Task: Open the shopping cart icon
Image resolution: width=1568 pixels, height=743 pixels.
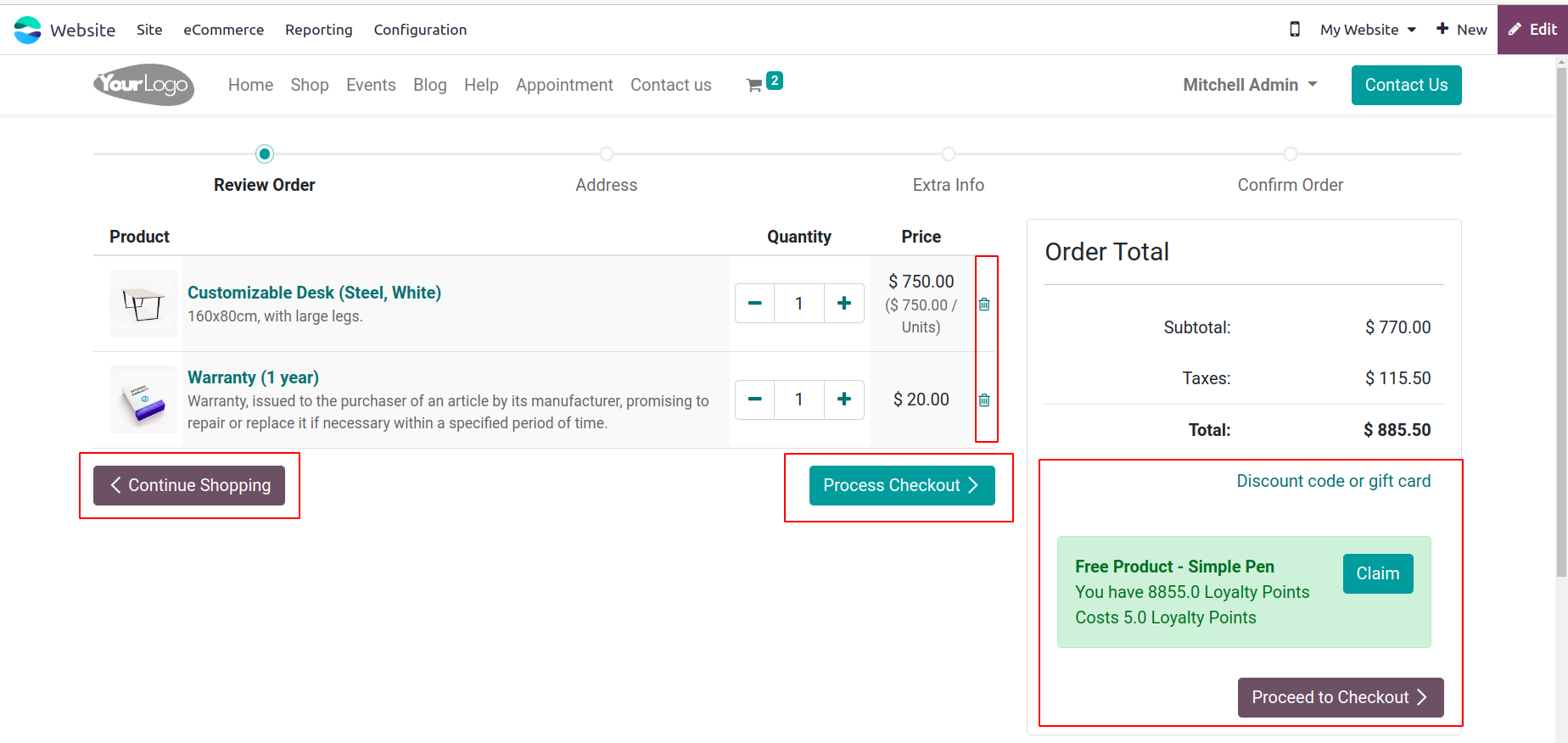Action: (753, 85)
